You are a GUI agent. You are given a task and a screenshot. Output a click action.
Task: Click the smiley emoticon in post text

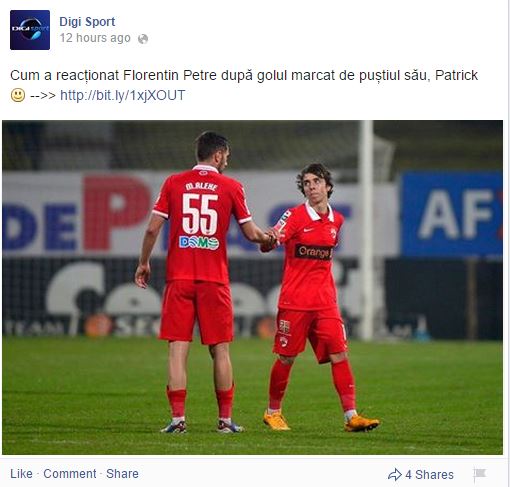click(18, 95)
